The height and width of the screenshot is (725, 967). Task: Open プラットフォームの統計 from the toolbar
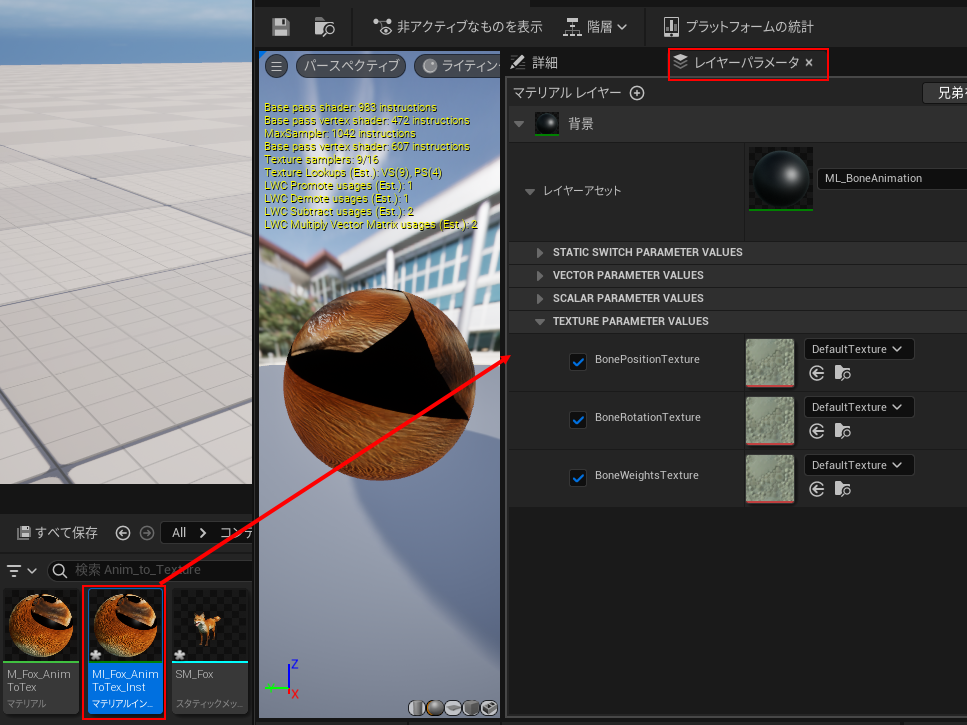(738, 27)
